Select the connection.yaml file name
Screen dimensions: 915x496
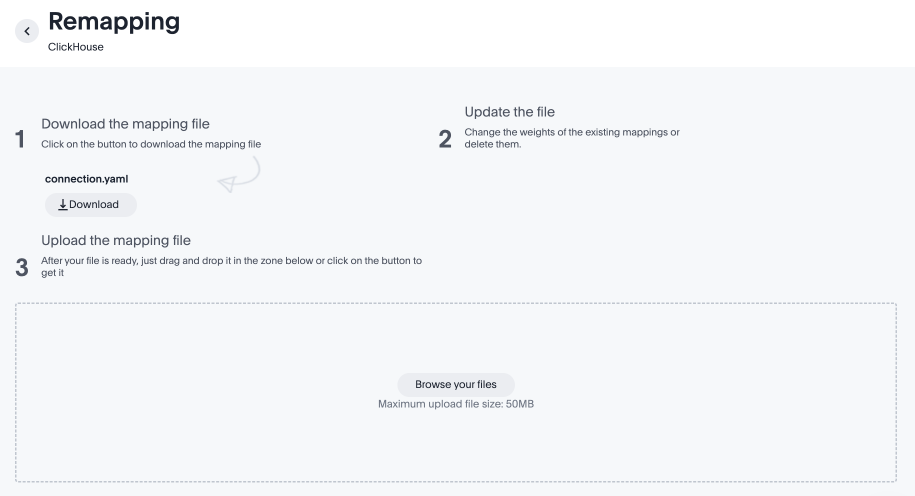pos(87,179)
